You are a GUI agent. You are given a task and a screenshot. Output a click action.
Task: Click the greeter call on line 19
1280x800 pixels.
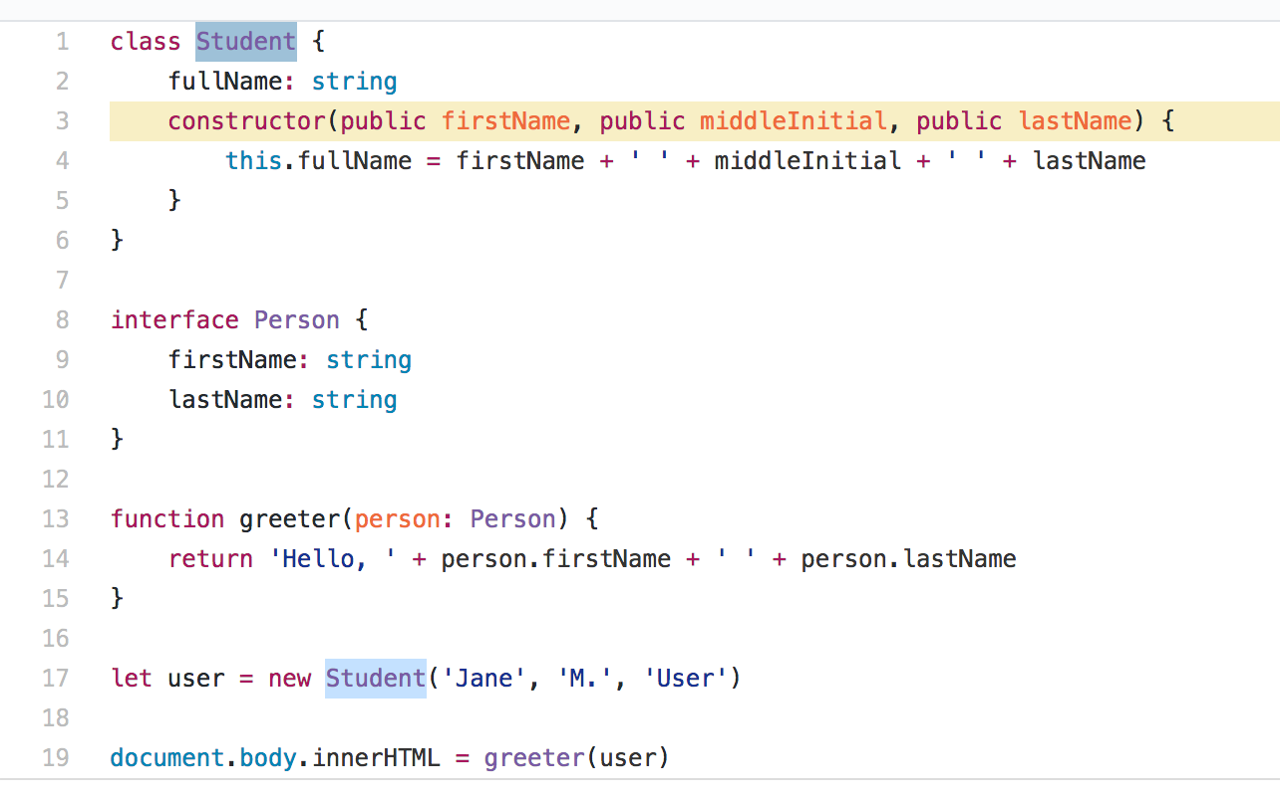535,758
